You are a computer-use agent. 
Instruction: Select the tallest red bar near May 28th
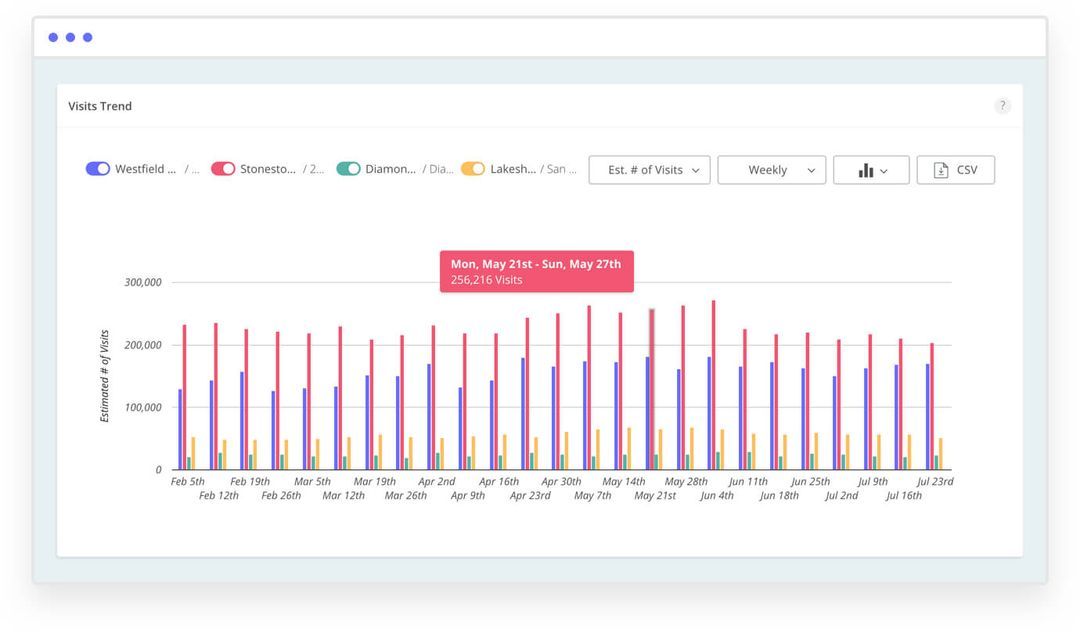(712, 380)
